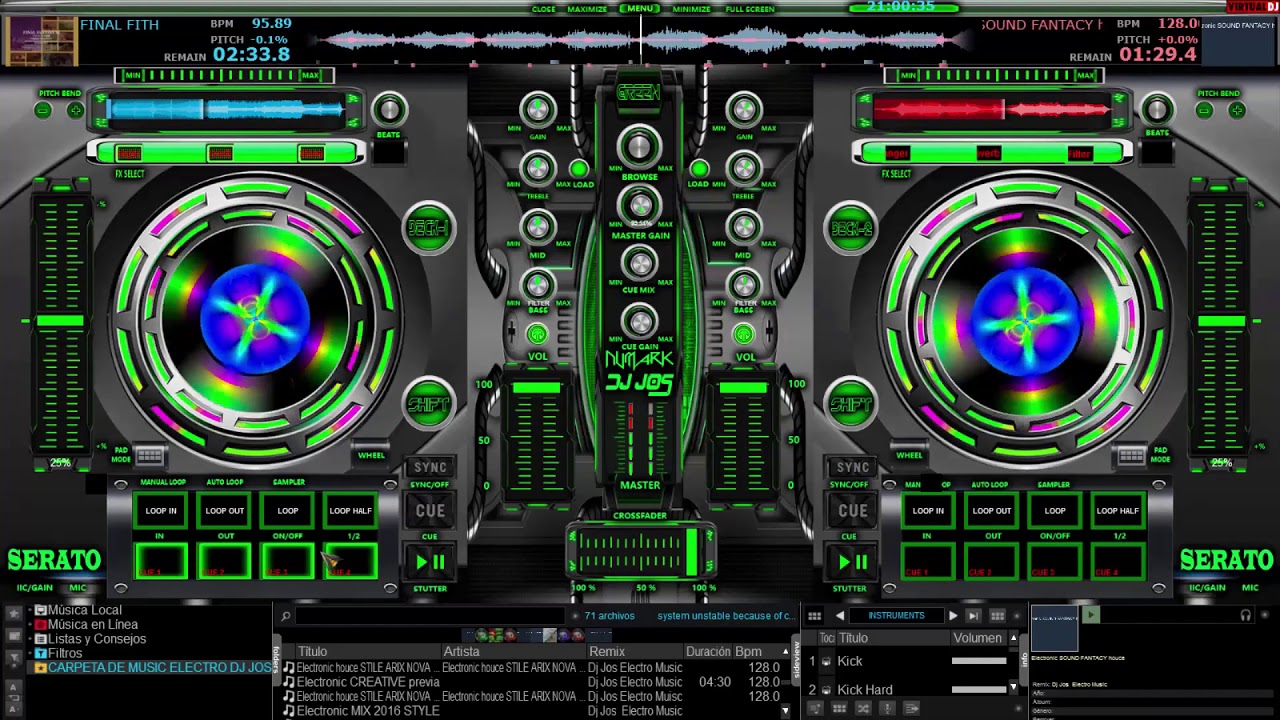Screen dimensions: 1280x720
Task: Click the CUE MIX knob
Action: [x=639, y=262]
